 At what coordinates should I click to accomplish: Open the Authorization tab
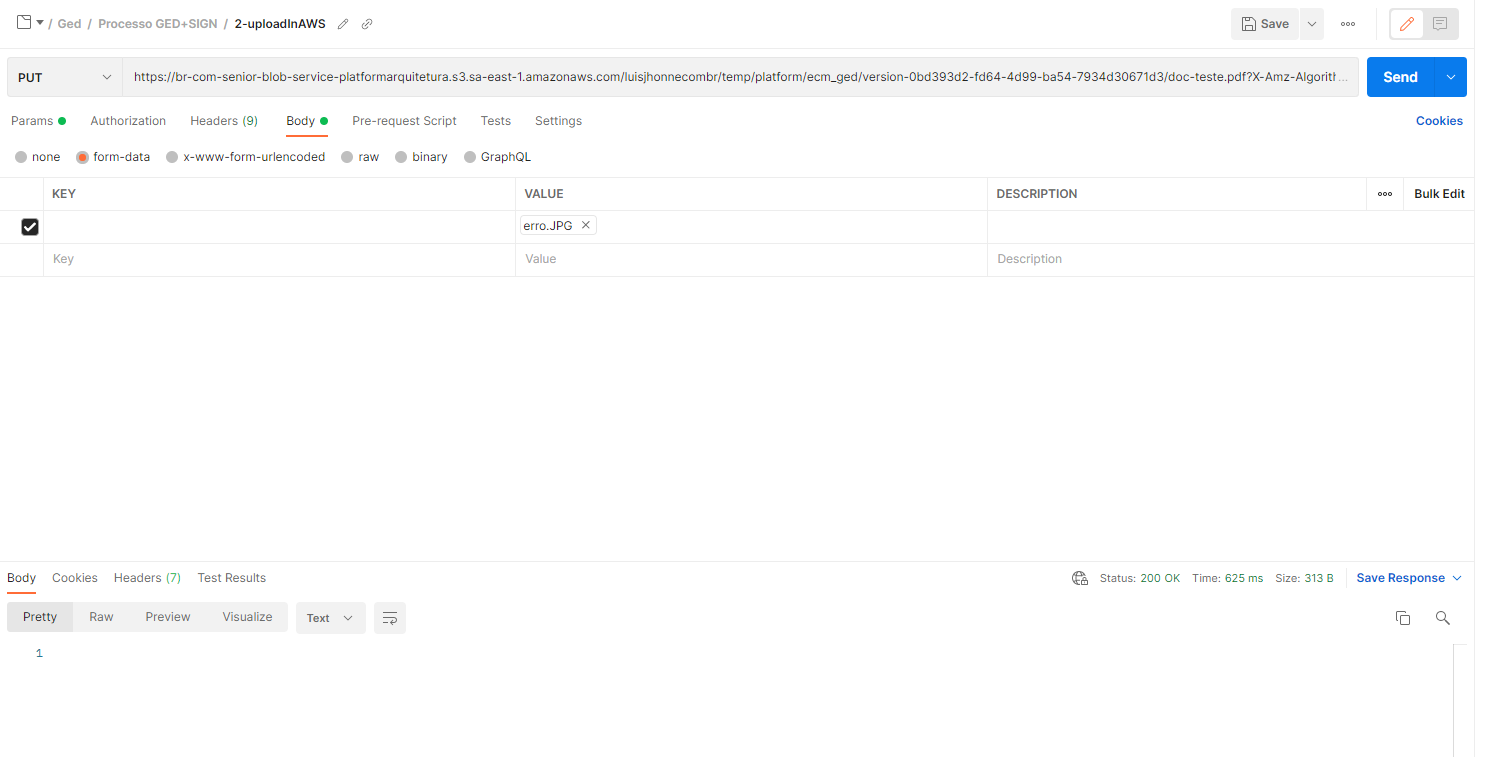(128, 121)
